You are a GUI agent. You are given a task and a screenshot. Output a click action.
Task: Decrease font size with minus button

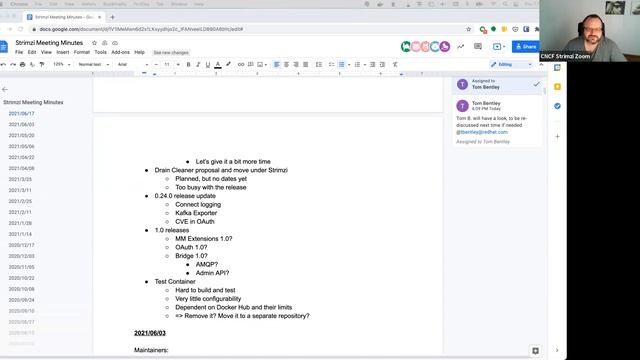coord(156,64)
